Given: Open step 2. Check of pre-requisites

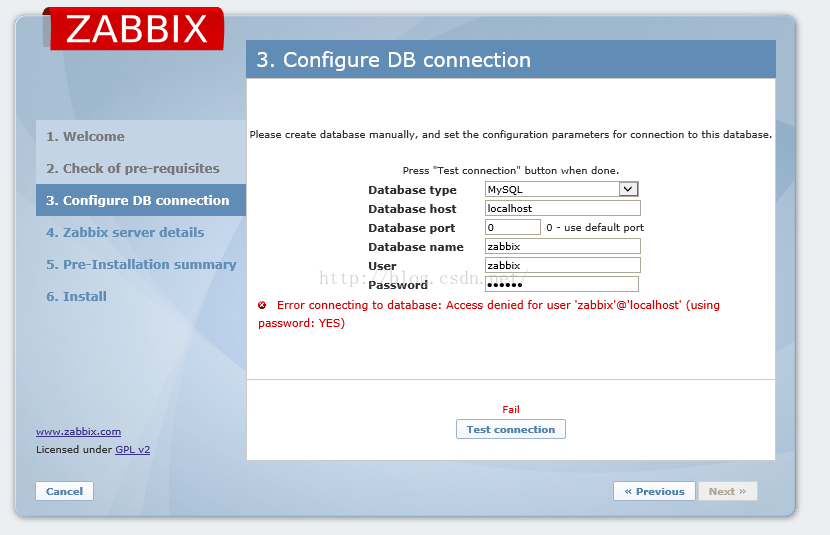Looking at the screenshot, I should click(133, 168).
